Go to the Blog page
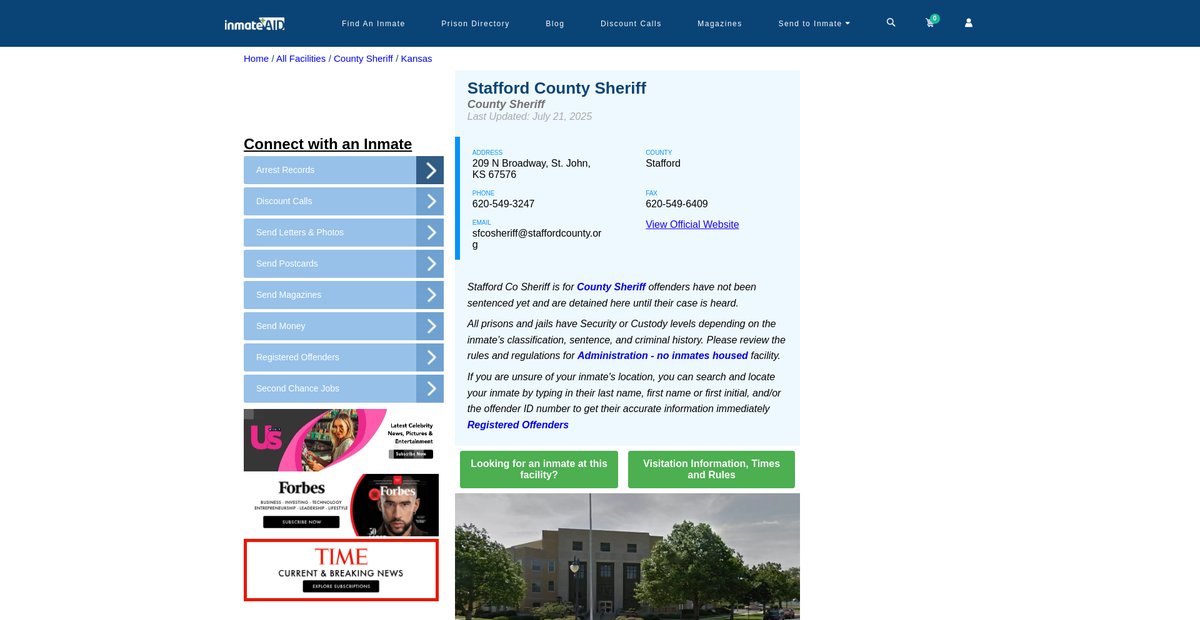This screenshot has width=1200, height=620. [x=555, y=23]
